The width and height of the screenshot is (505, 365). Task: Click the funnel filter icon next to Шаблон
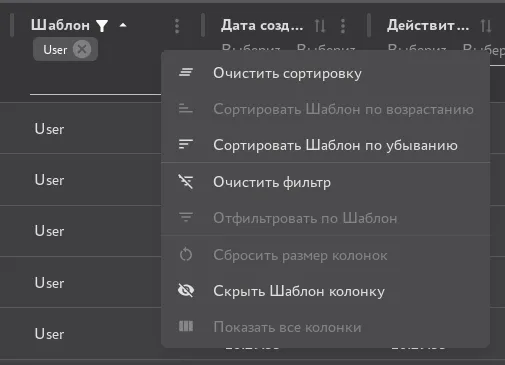[102, 26]
